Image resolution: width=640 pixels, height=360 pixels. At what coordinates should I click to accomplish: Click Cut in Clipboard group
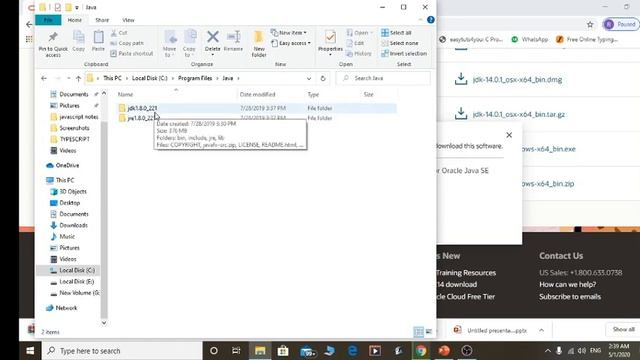(x=119, y=33)
